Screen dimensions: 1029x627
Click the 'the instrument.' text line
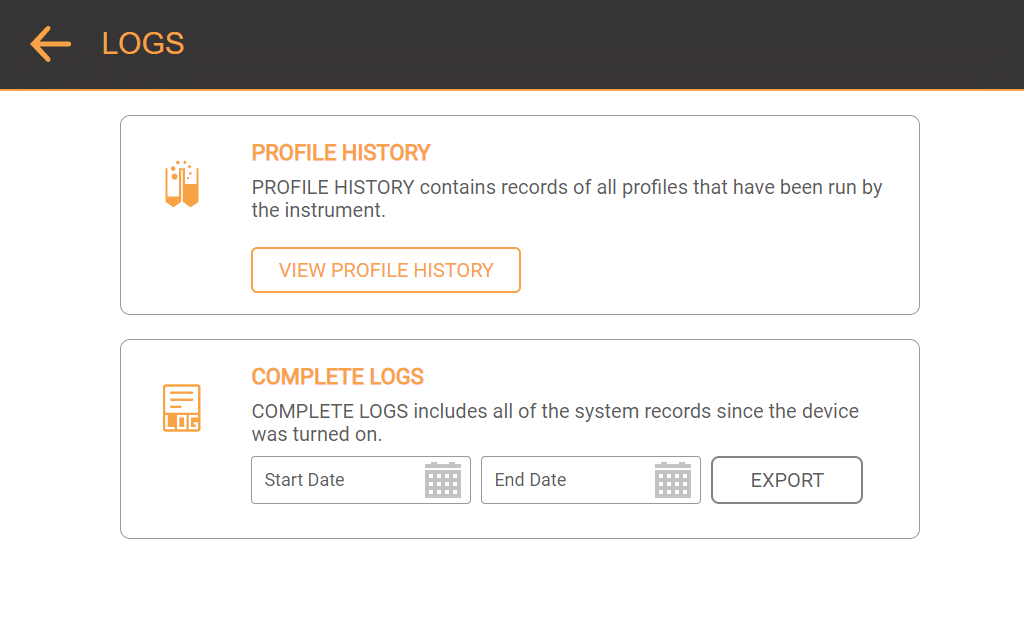pyautogui.click(x=318, y=211)
